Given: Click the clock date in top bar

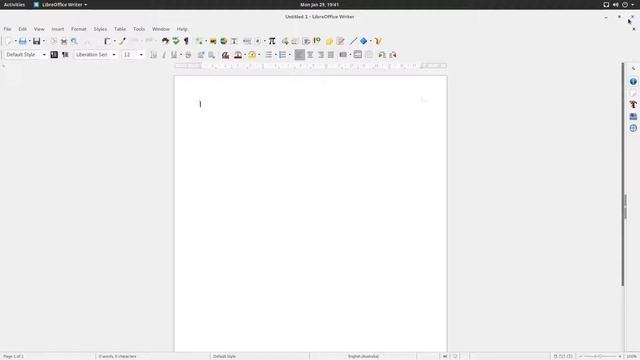Looking at the screenshot, I should point(320,4).
